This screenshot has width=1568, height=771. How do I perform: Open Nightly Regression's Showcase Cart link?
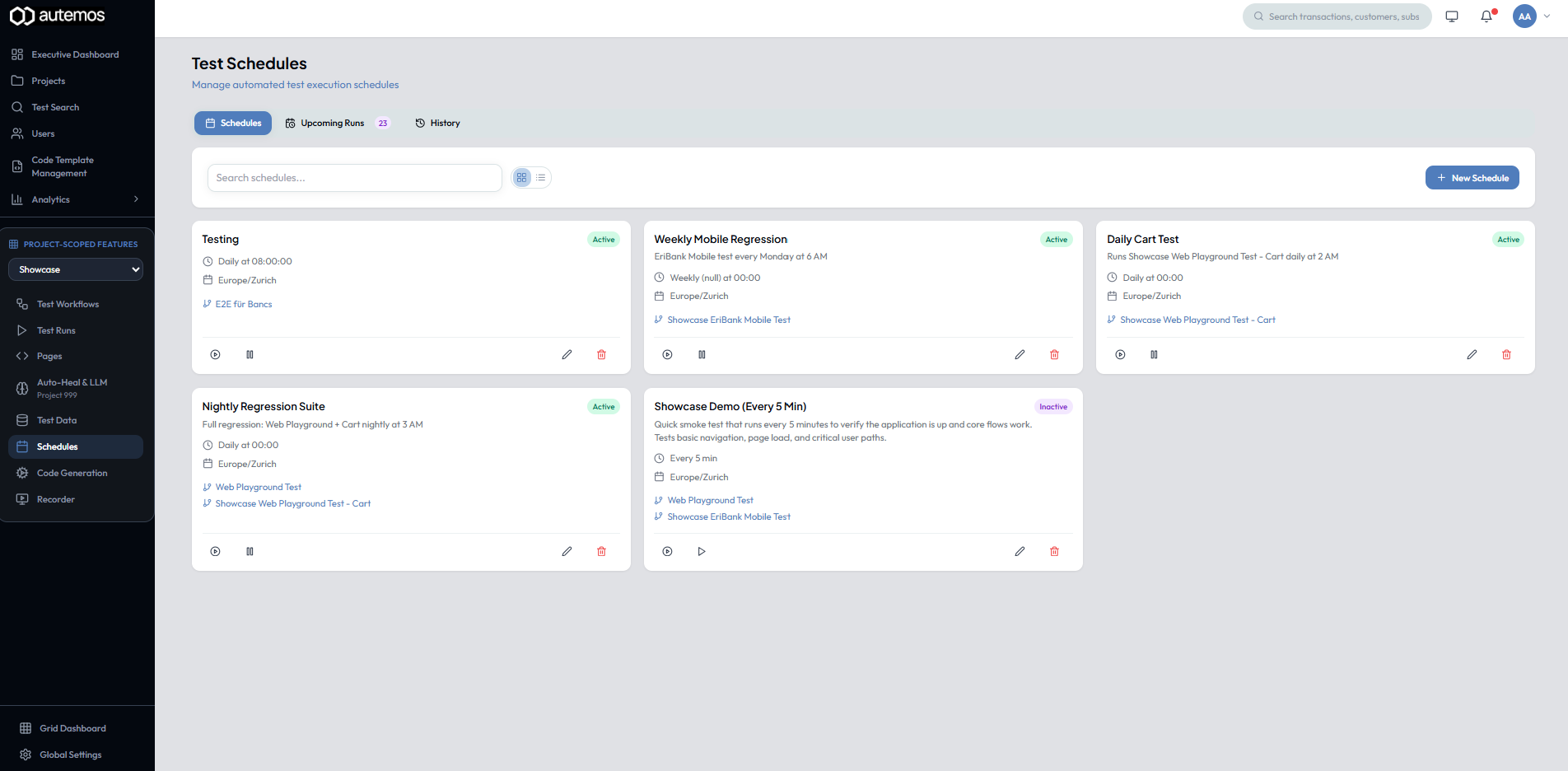(293, 503)
